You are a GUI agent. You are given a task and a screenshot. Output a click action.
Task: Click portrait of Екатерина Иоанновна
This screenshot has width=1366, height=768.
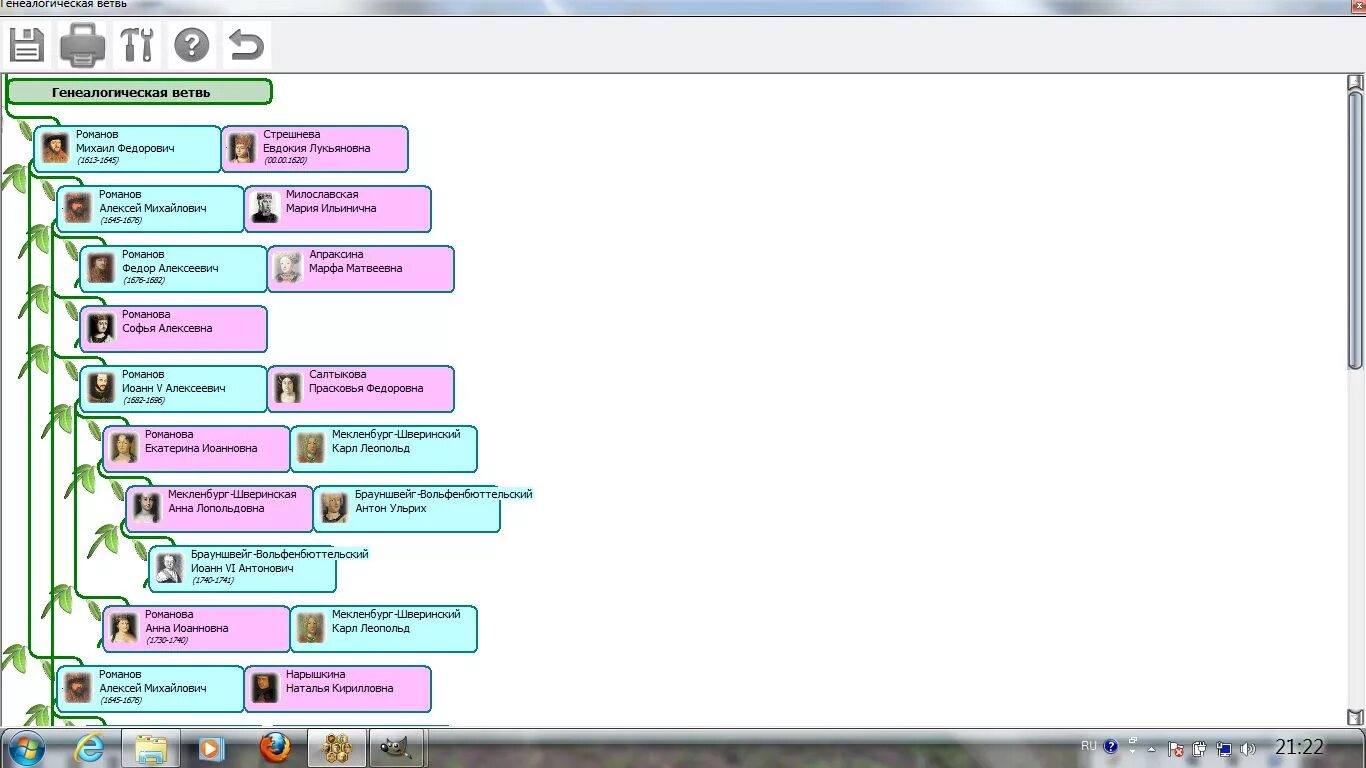(x=124, y=448)
